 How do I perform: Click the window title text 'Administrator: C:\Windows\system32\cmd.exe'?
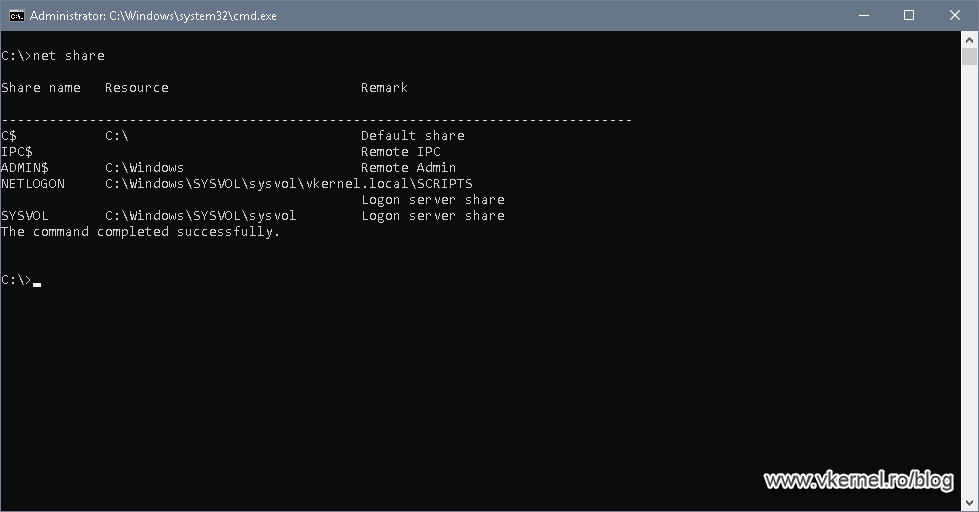[153, 16]
